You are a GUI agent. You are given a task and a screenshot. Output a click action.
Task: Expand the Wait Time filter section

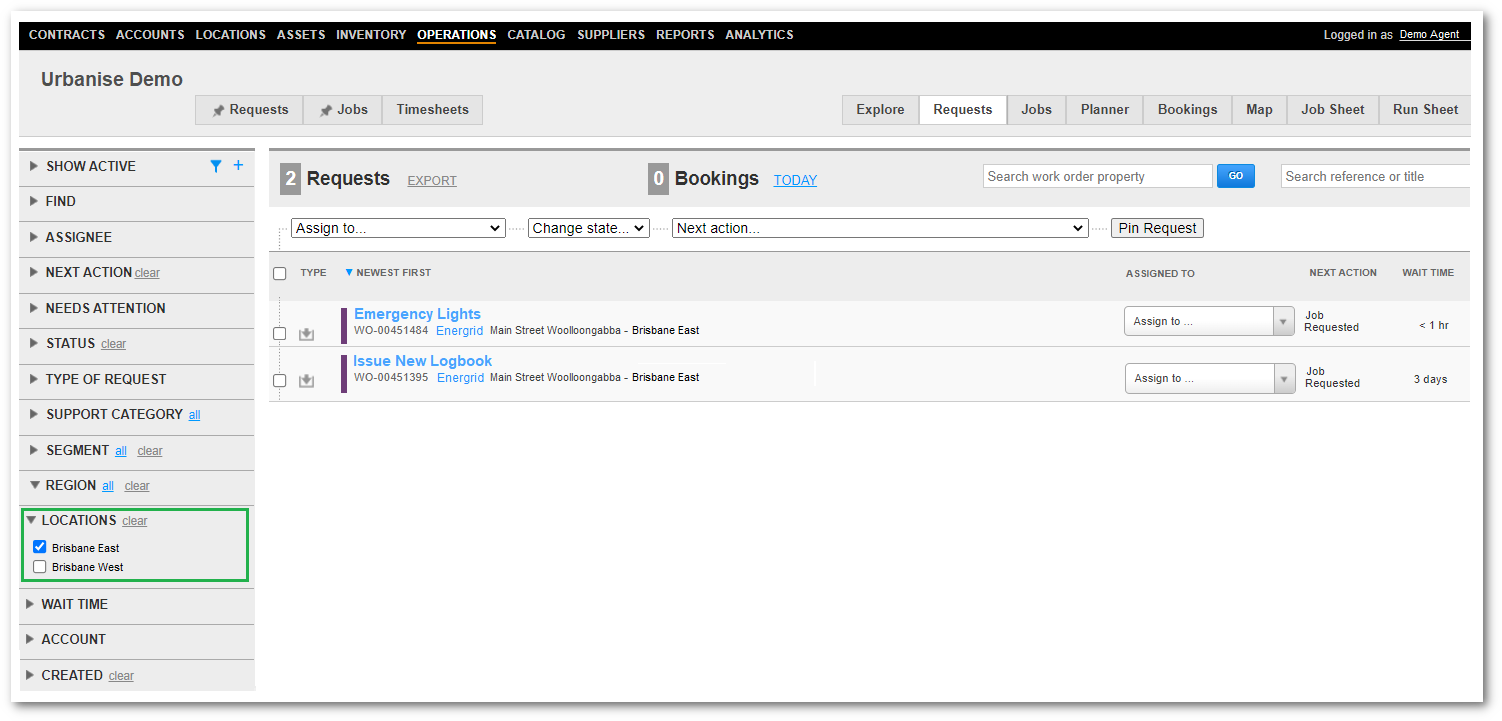(x=74, y=604)
